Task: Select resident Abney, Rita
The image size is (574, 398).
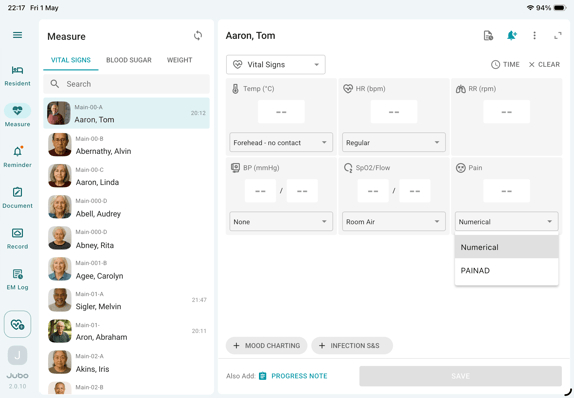Action: coord(126,238)
